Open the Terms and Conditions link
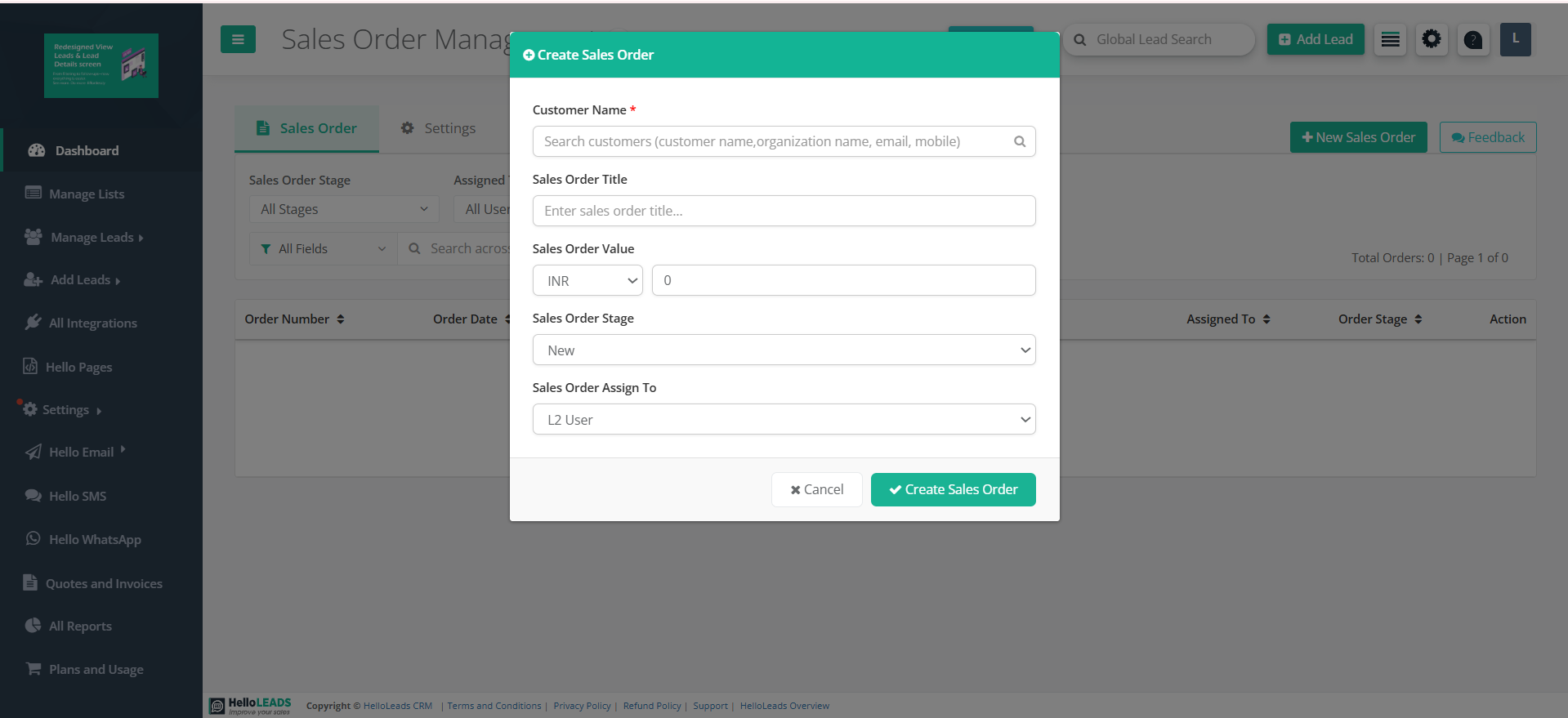The width and height of the screenshot is (1568, 718). tap(494, 706)
